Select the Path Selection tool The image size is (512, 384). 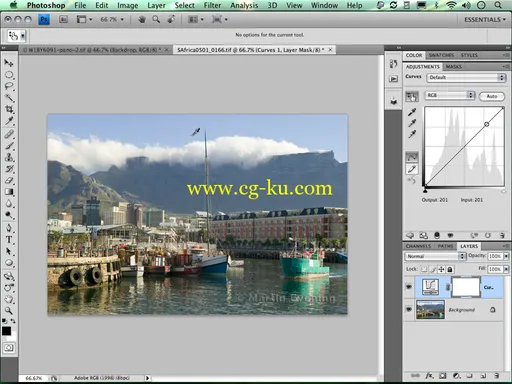tap(9, 251)
